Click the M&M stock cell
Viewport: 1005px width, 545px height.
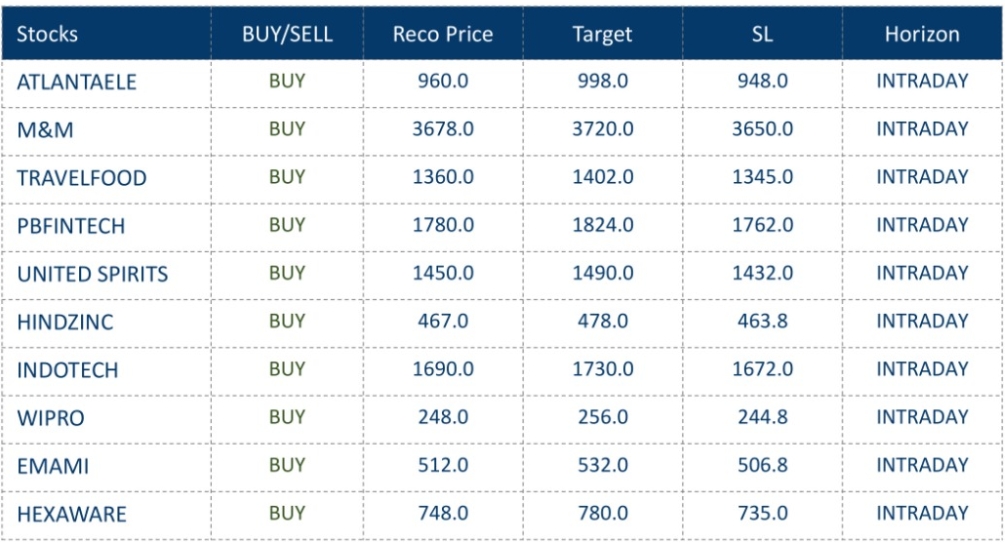point(45,130)
